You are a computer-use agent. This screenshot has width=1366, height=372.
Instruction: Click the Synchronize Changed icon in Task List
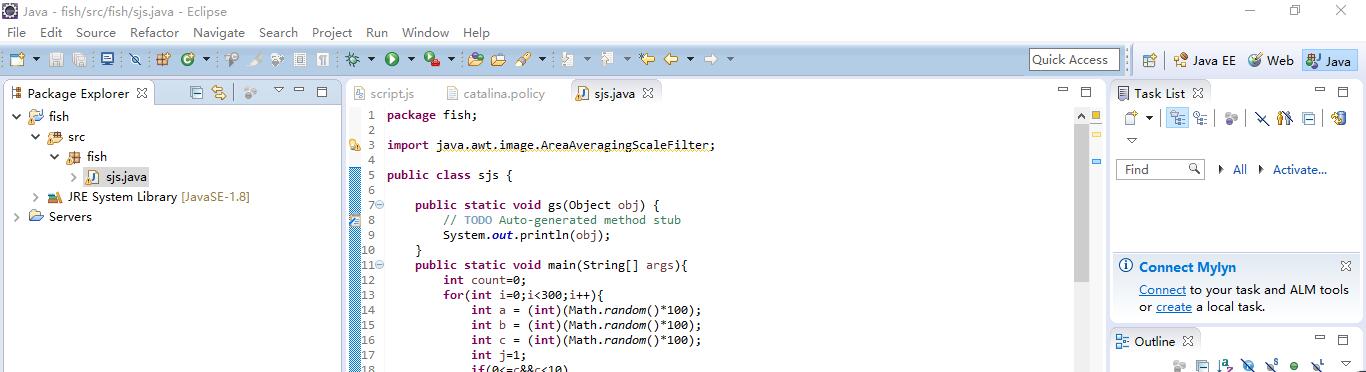pos(1339,118)
